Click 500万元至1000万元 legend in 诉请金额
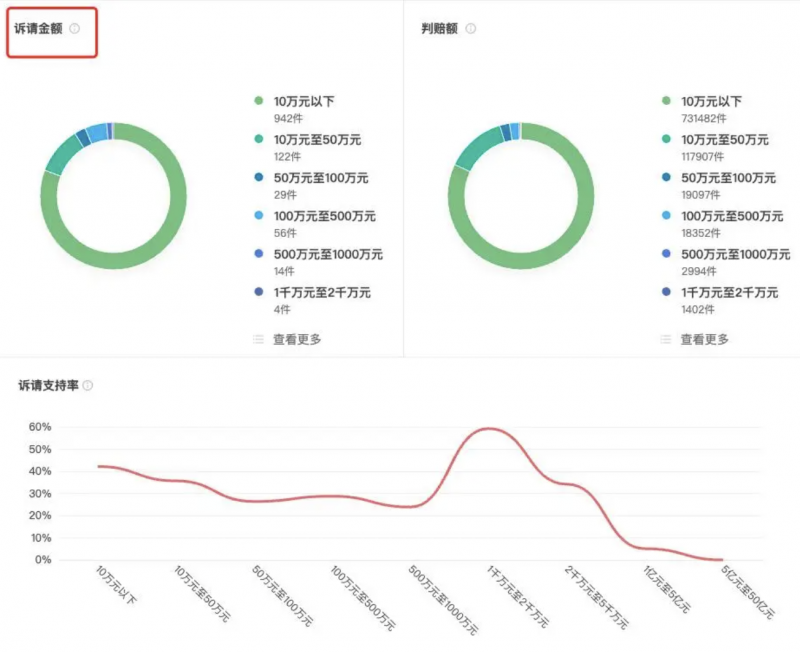This screenshot has width=800, height=652. pyautogui.click(x=328, y=254)
